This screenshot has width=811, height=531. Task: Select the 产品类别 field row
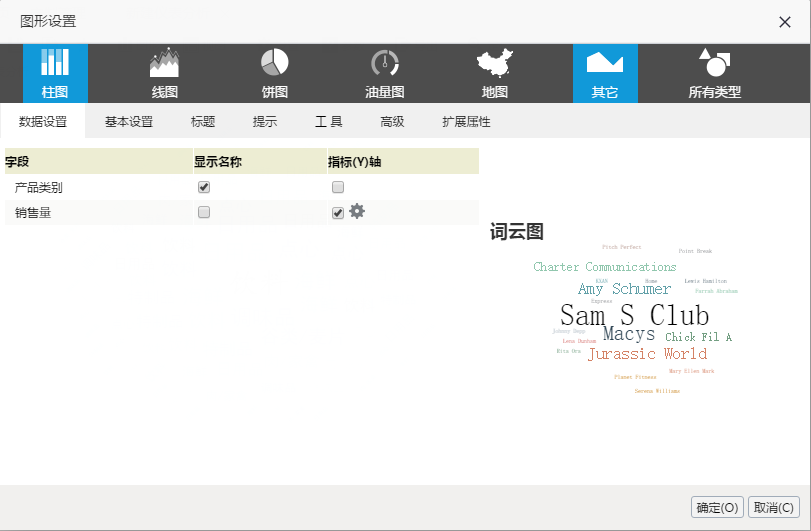242,187
